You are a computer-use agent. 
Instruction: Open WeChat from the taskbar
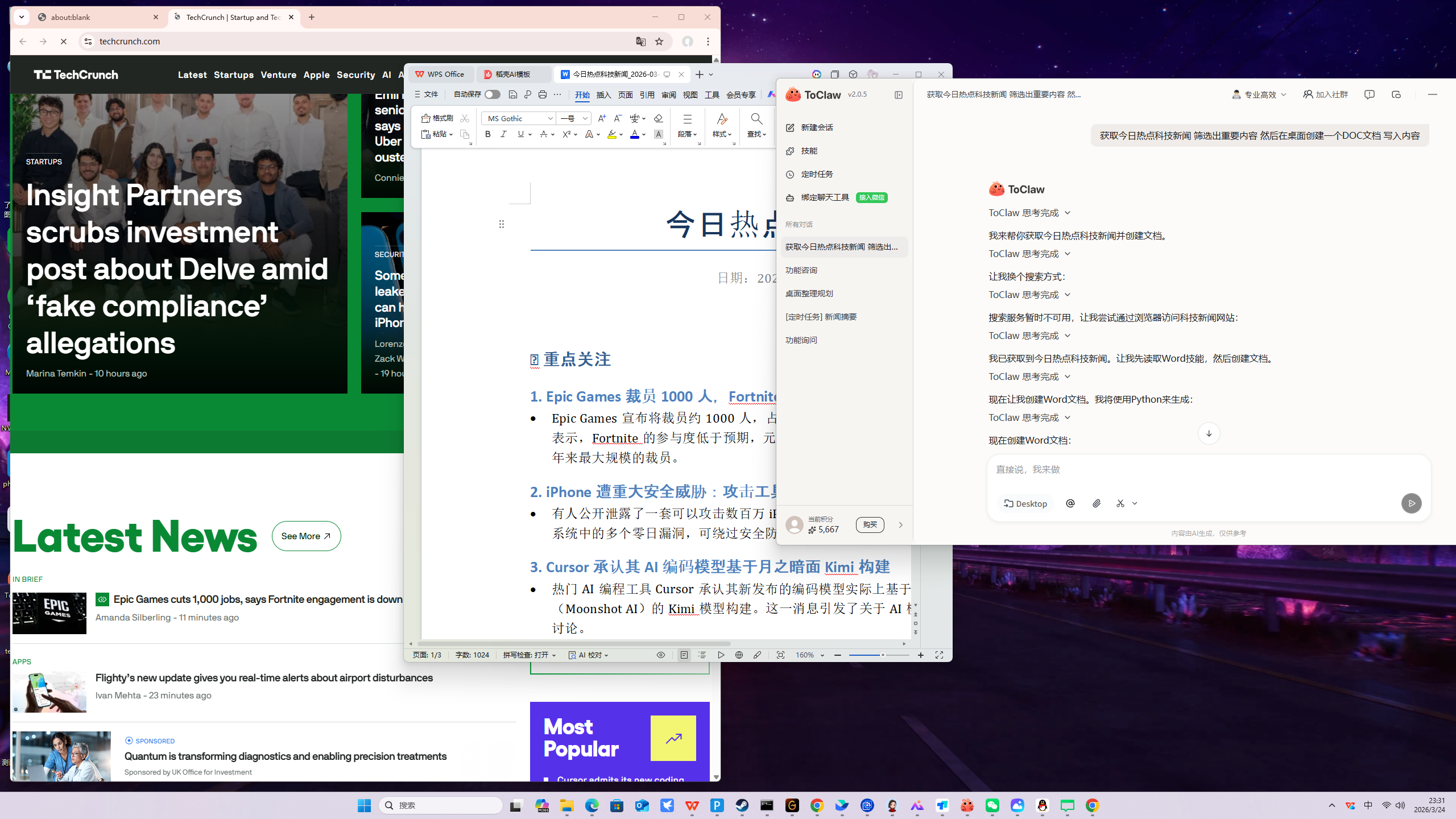992,805
